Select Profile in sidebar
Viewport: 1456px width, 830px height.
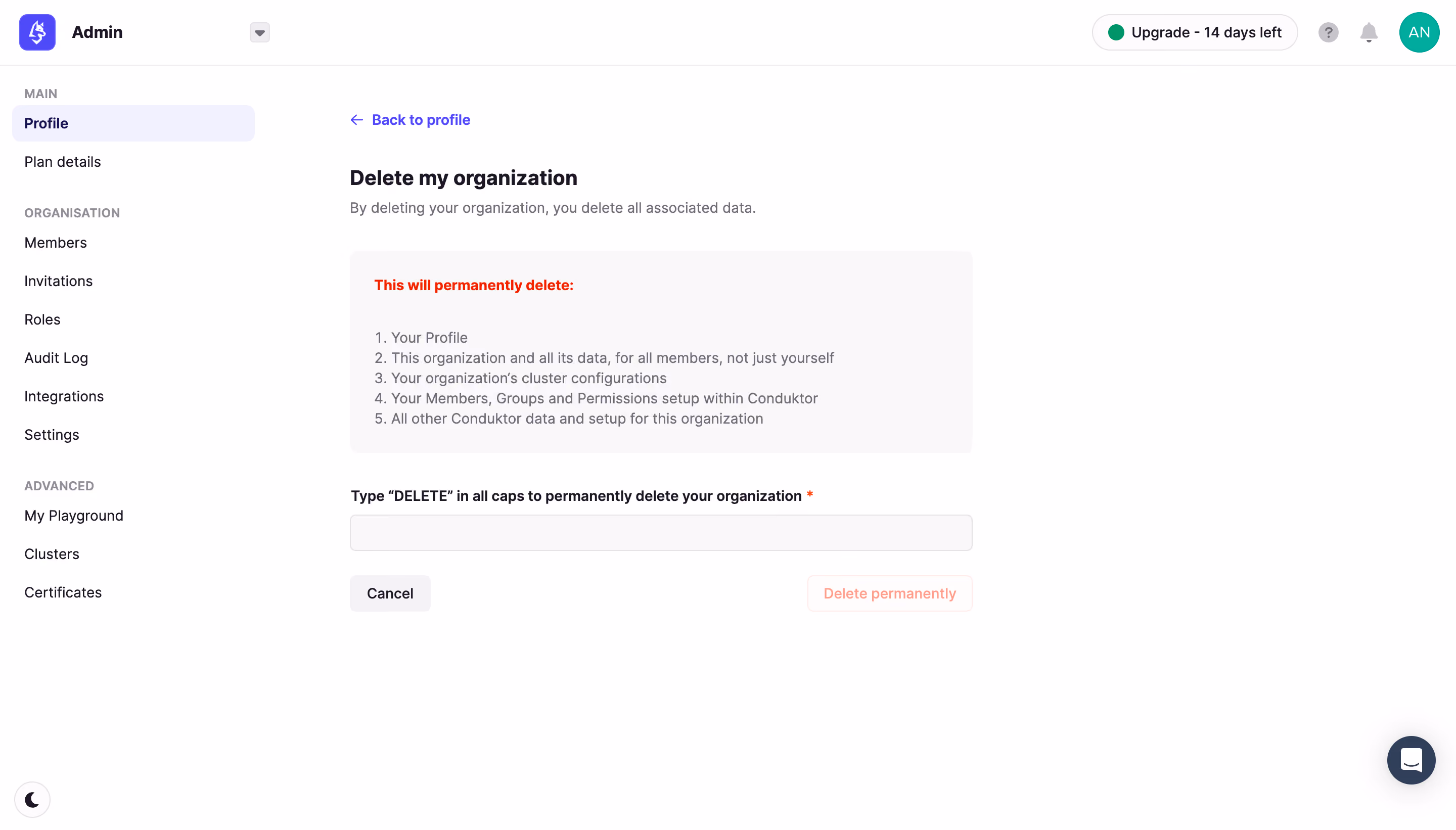point(133,123)
